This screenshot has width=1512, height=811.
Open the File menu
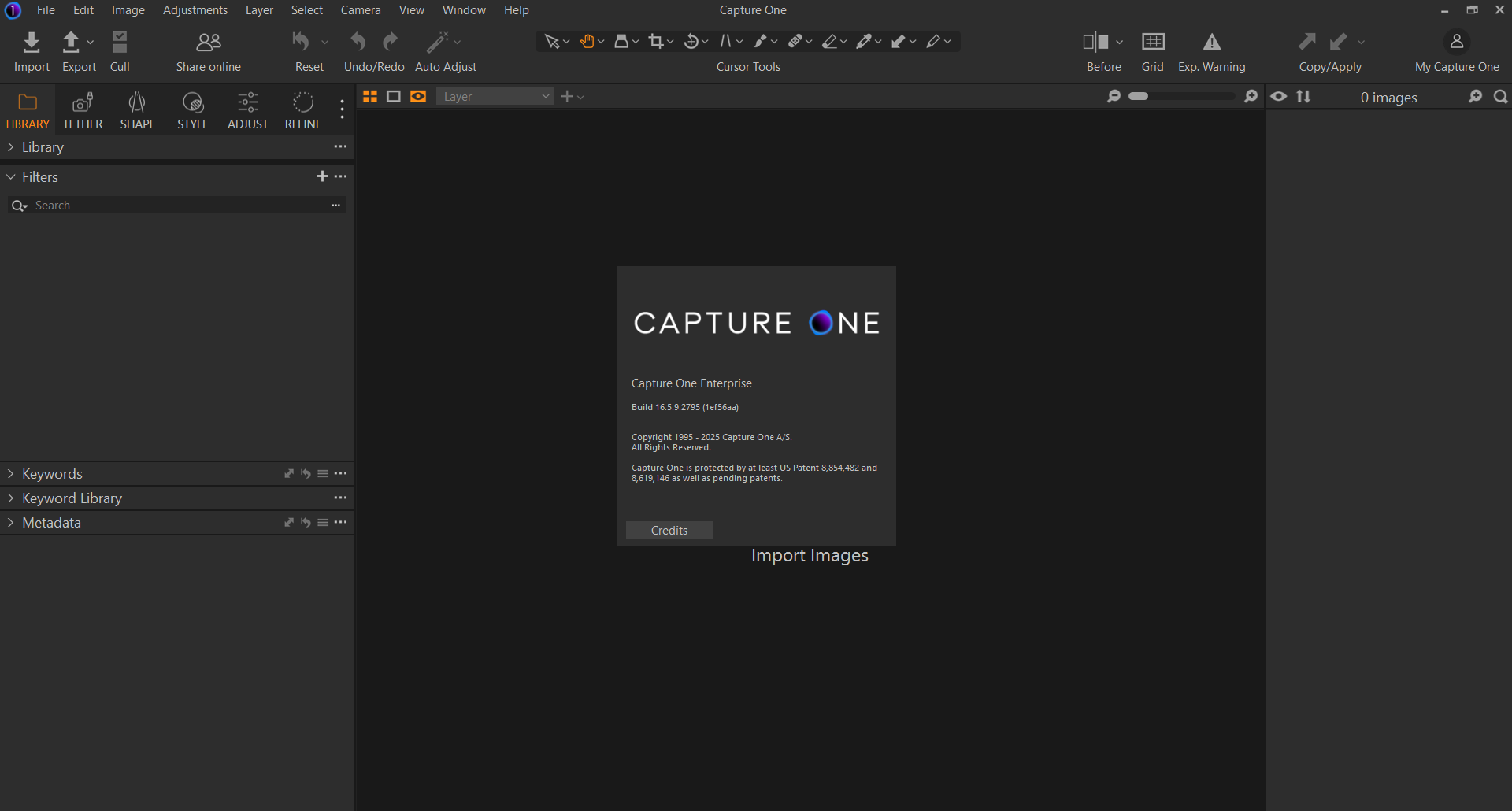pyautogui.click(x=46, y=10)
